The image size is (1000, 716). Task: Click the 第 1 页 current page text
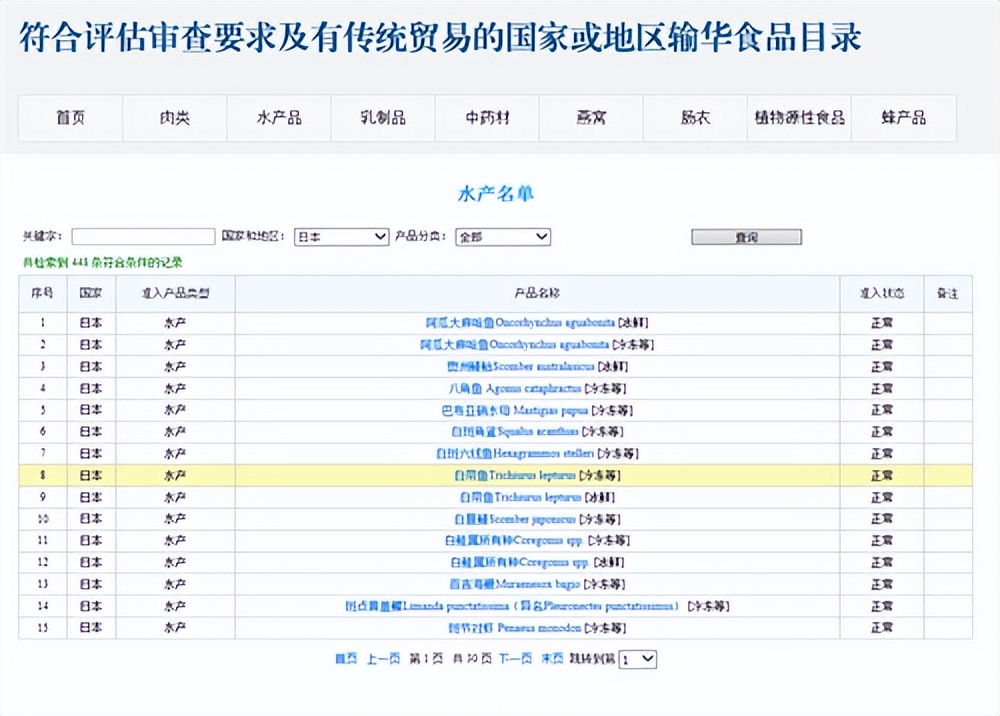pos(425,659)
